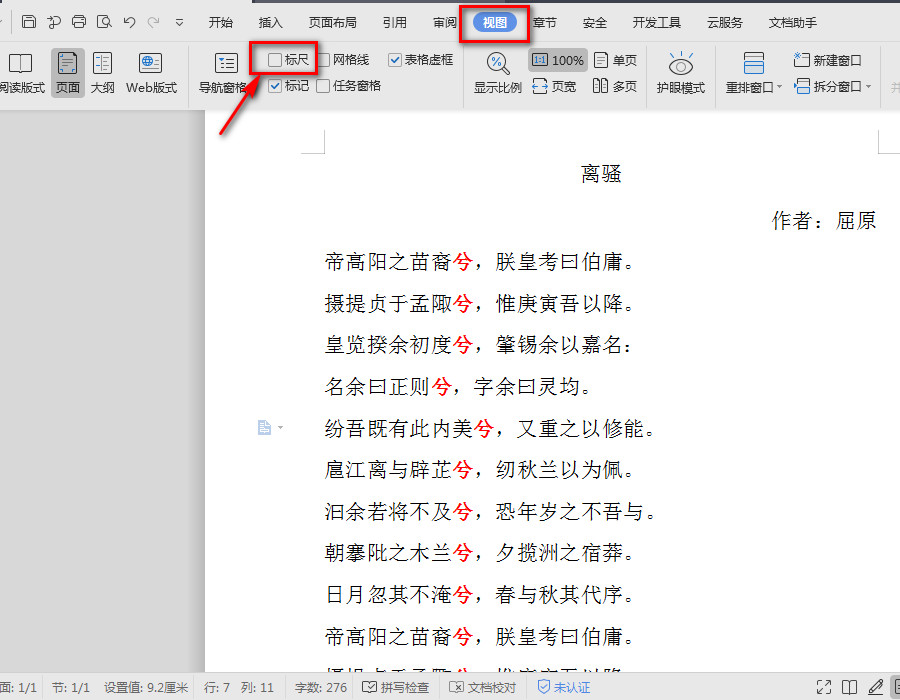Expand quick access toolbar customize arrow

[x=179, y=23]
